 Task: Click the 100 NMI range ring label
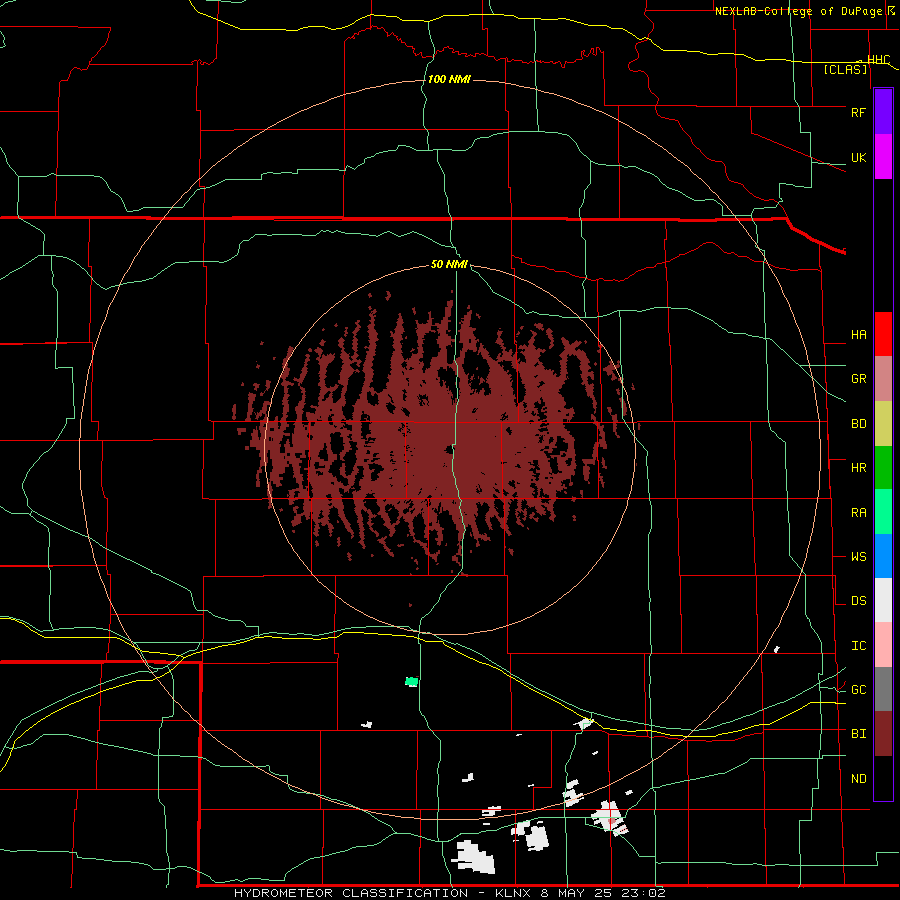(x=449, y=79)
